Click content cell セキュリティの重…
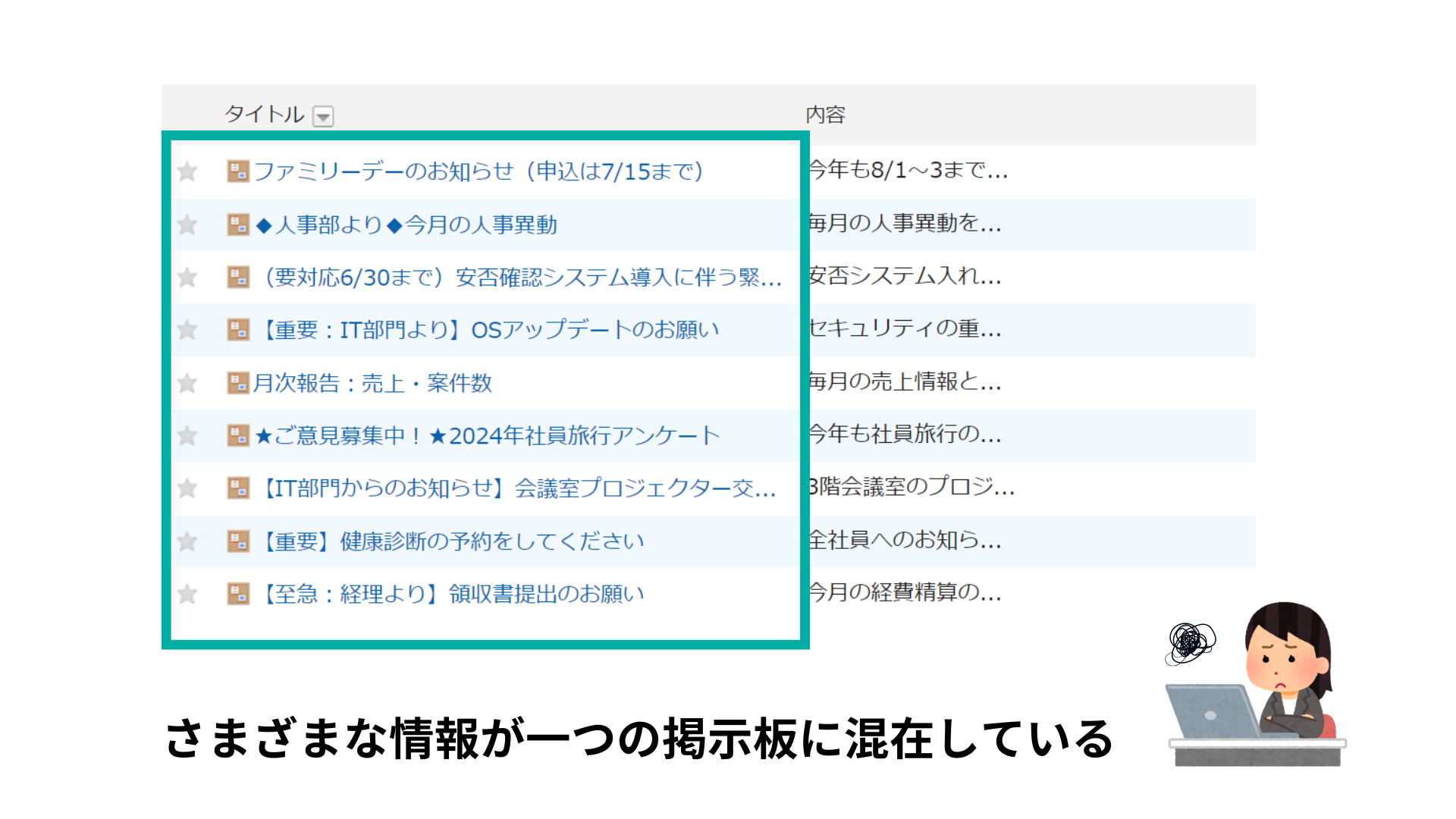Screen dimensions: 1456x819 pos(905,328)
